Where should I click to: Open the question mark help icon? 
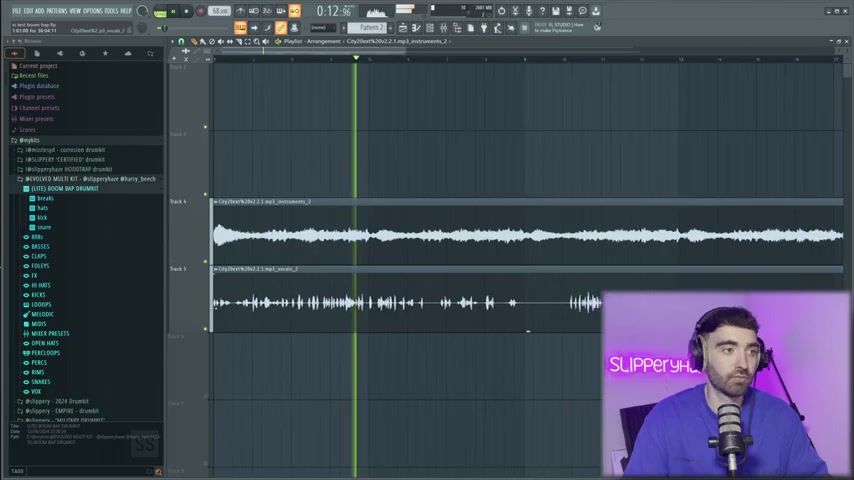point(542,11)
